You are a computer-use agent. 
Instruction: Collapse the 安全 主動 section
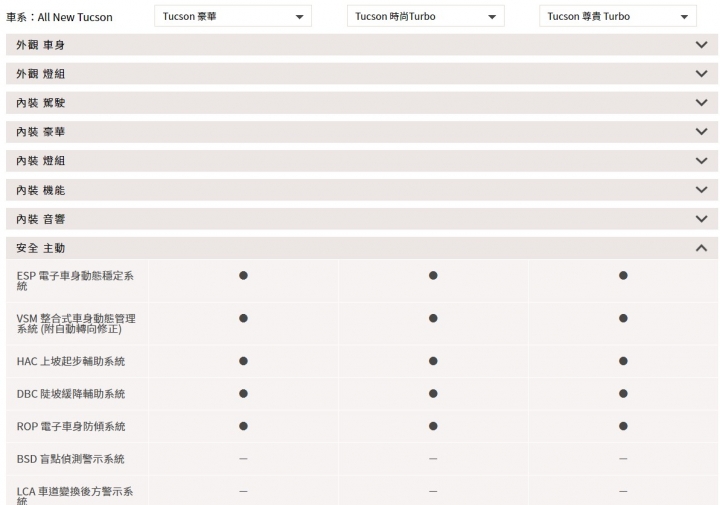(x=362, y=248)
